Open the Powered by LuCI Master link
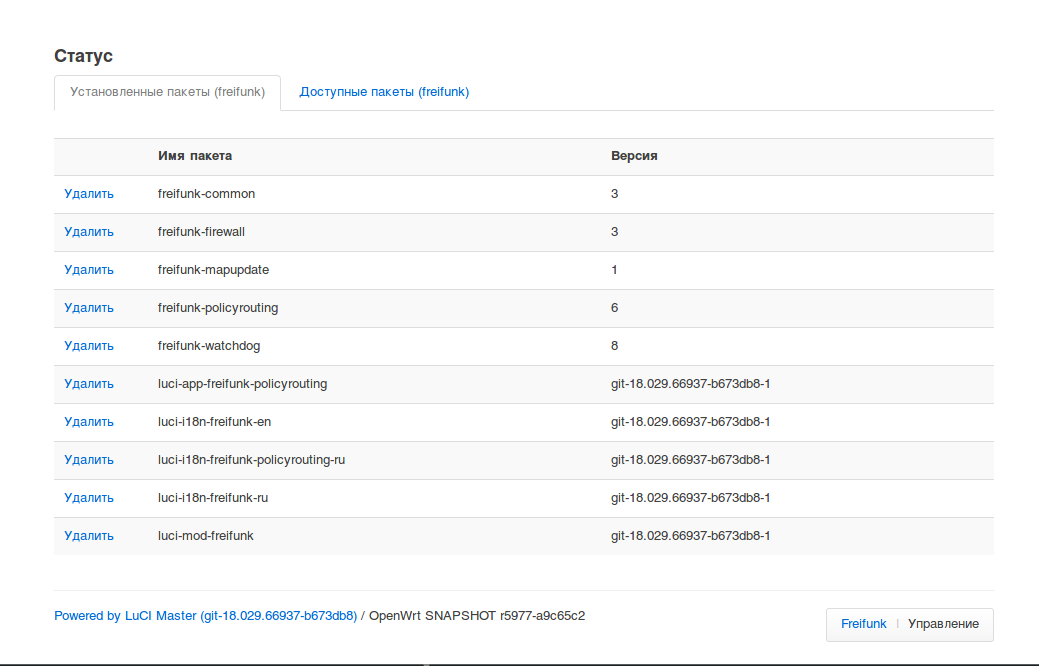1039x666 pixels. [x=205, y=616]
